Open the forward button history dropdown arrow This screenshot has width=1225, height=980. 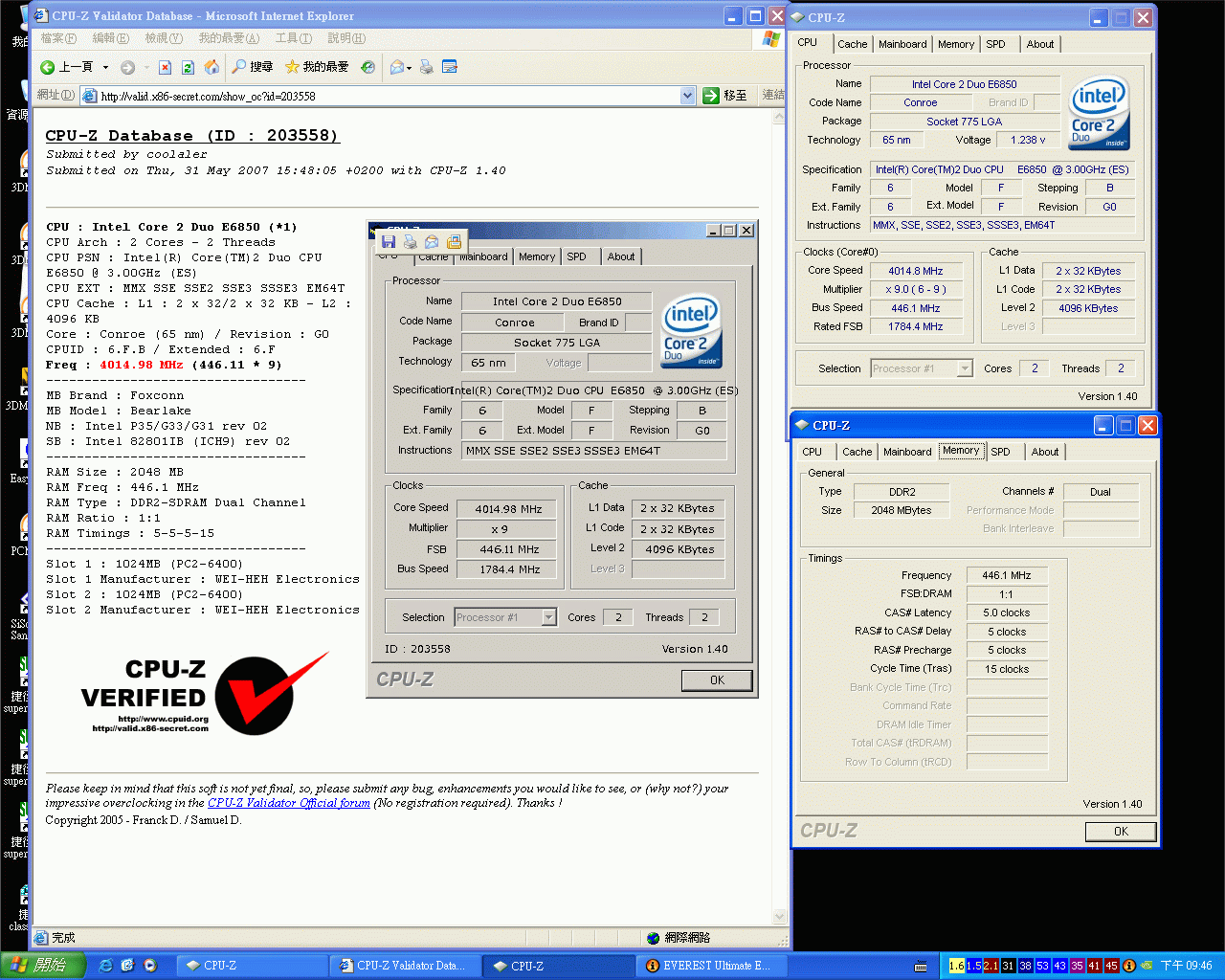tap(145, 67)
